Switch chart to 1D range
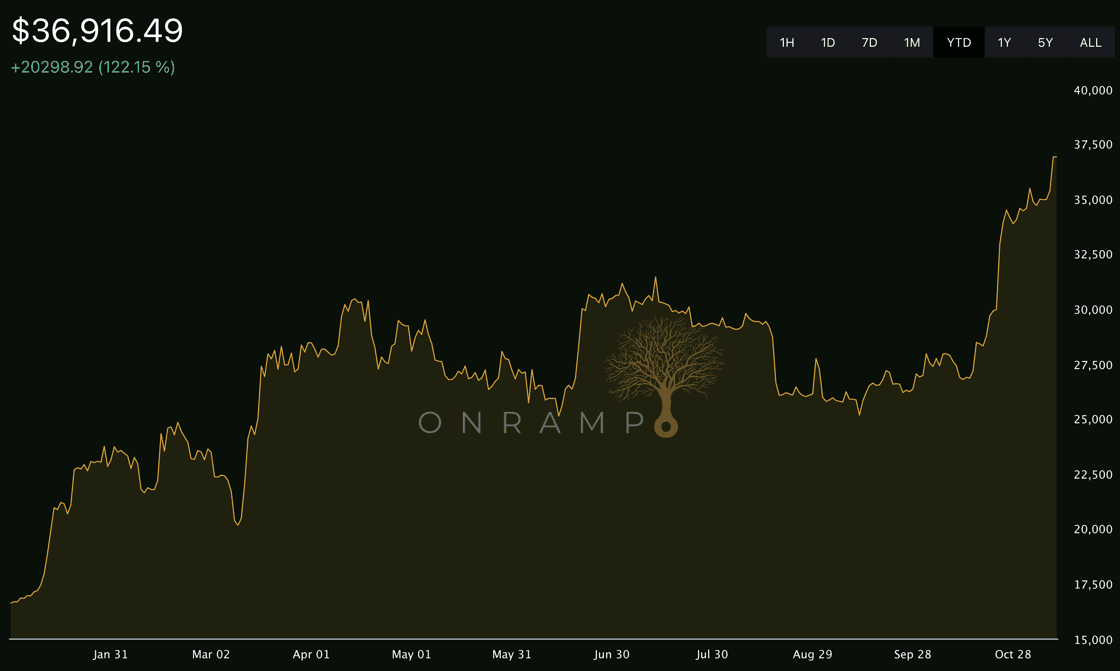 828,42
